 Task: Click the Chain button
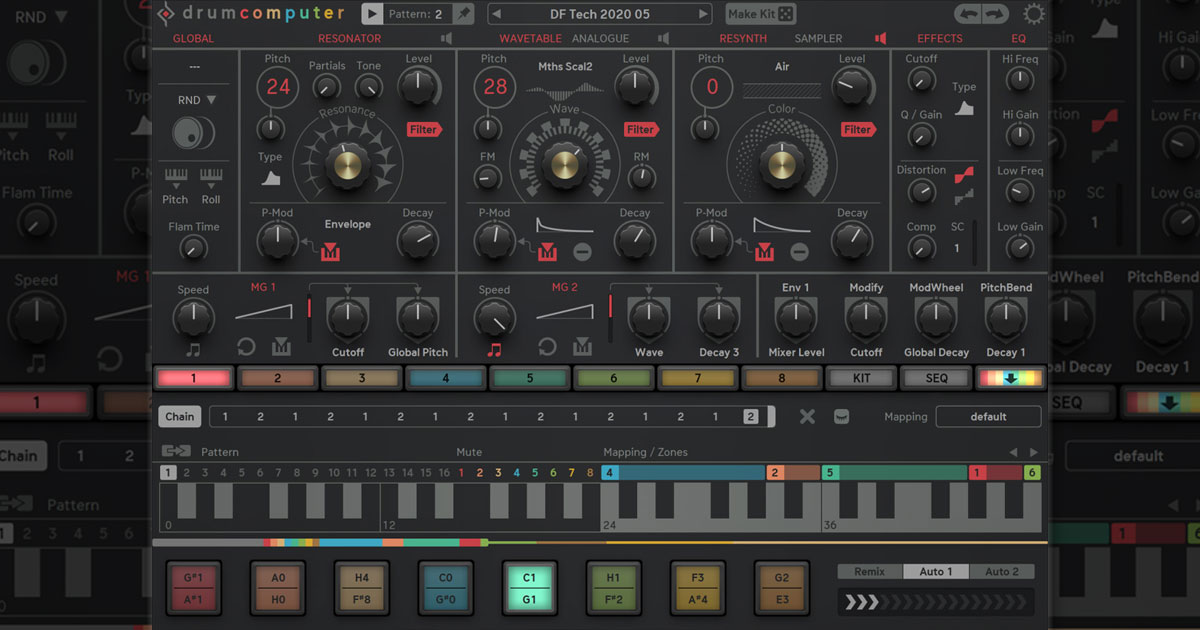[x=179, y=416]
